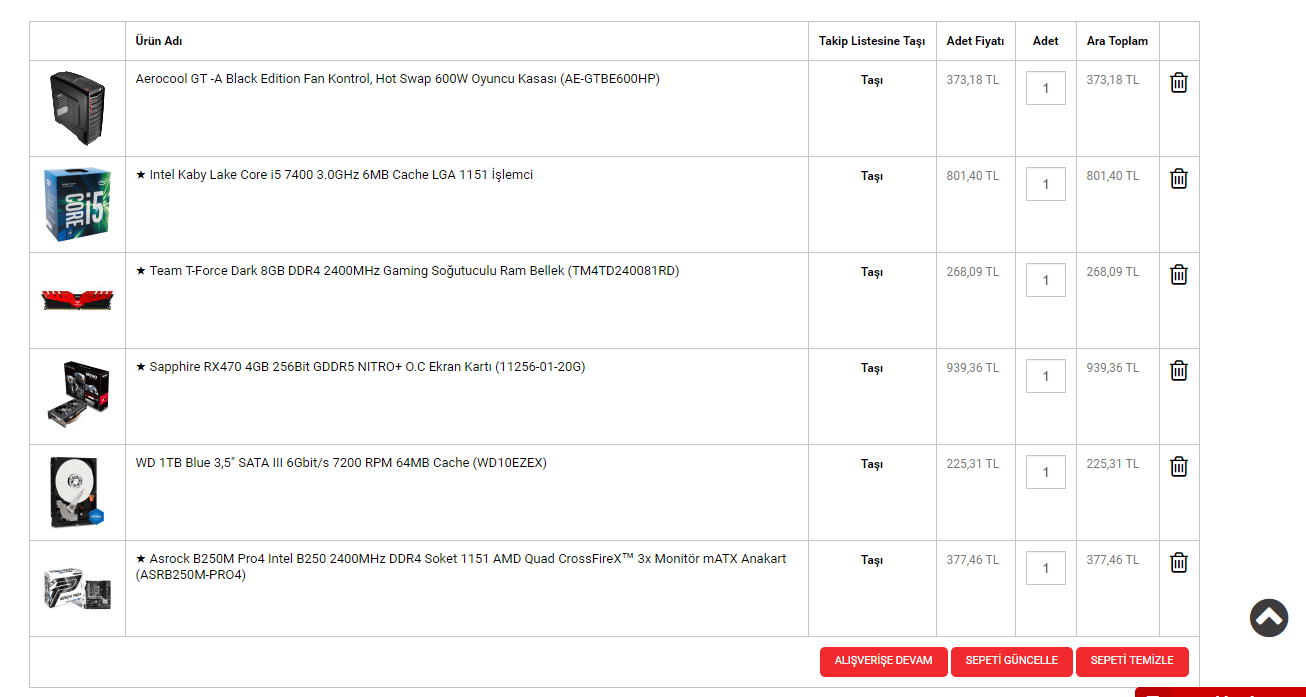Click Sepeti Temizle to empty the cart
Image resolution: width=1306 pixels, height=697 pixels.
(1131, 661)
